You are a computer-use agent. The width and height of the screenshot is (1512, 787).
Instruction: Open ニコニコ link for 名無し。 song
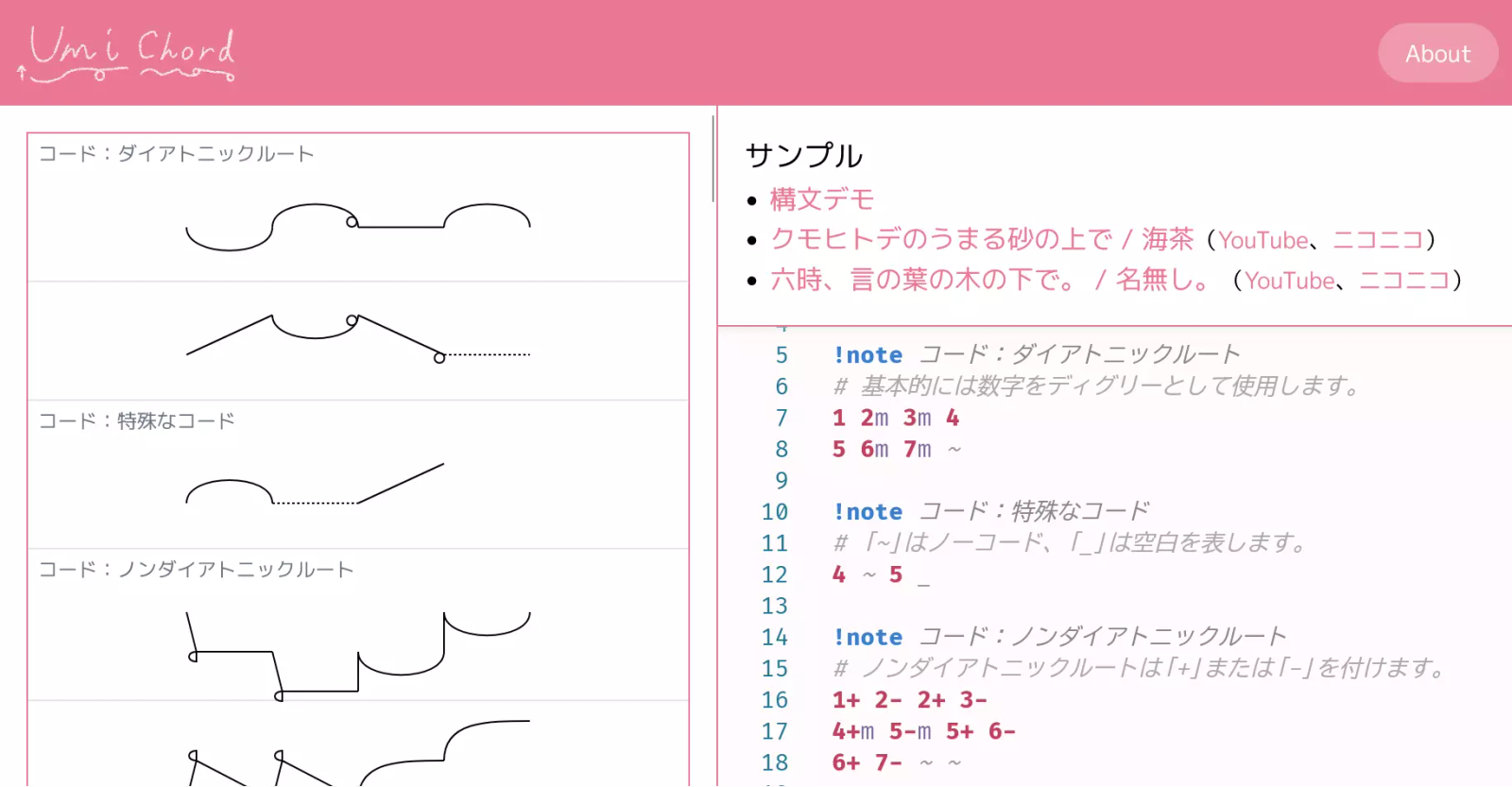coord(1403,282)
